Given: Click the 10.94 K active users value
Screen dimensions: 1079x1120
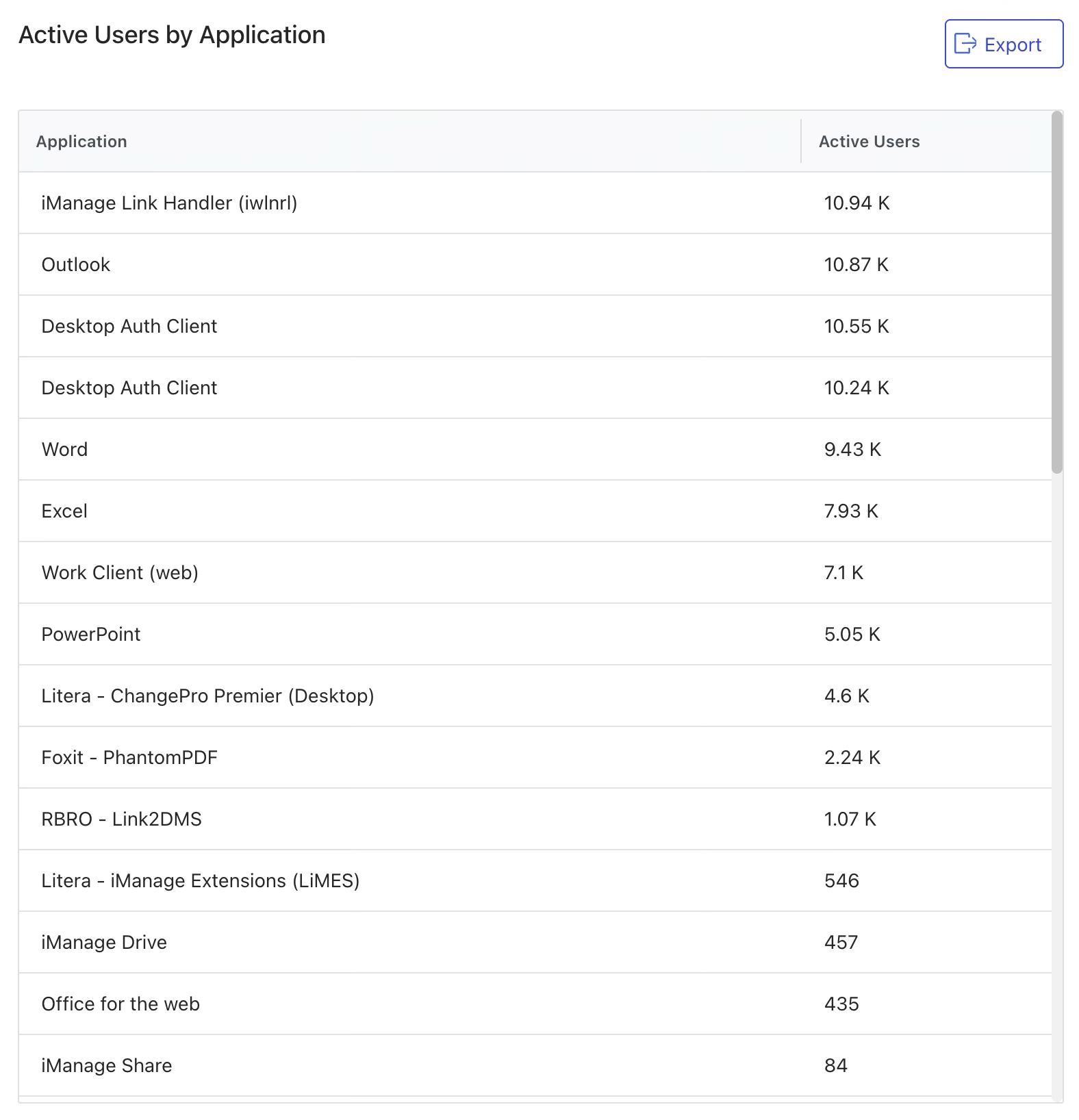Looking at the screenshot, I should [x=856, y=203].
